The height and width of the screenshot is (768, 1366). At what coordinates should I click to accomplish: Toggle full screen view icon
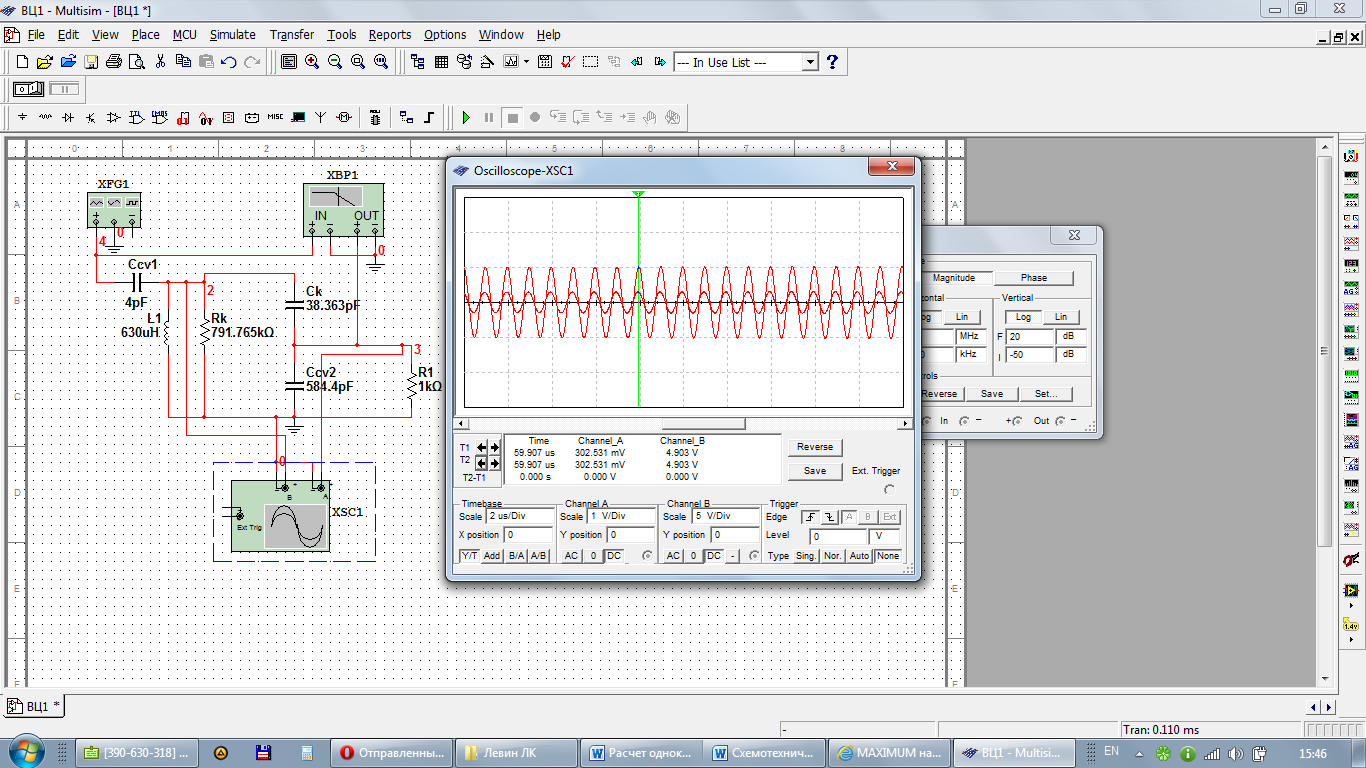click(289, 62)
